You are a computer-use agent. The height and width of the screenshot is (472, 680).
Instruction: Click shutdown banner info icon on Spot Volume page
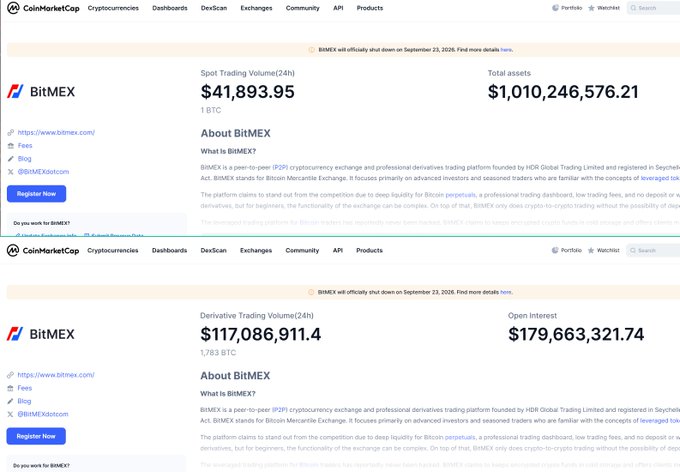(311, 50)
